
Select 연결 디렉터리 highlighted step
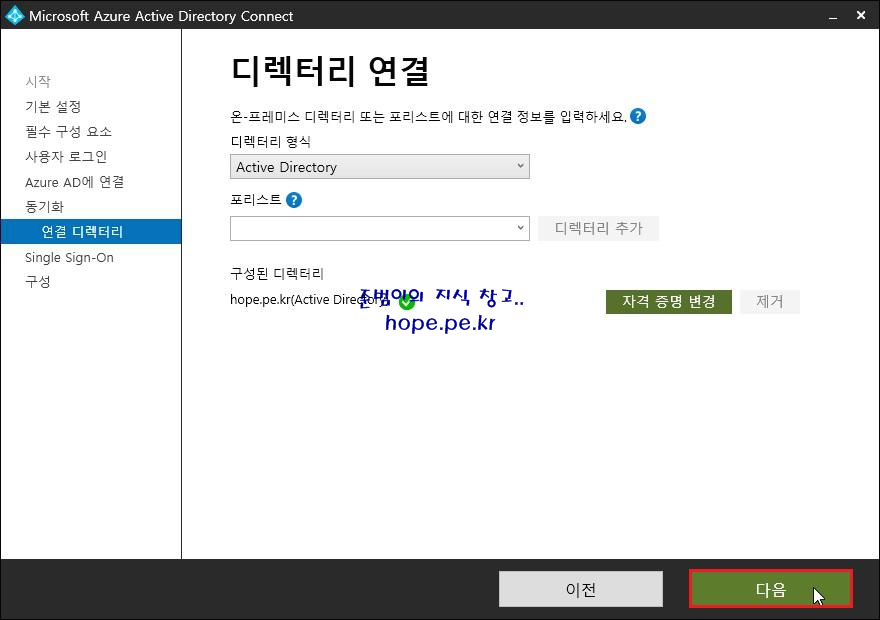click(x=91, y=232)
